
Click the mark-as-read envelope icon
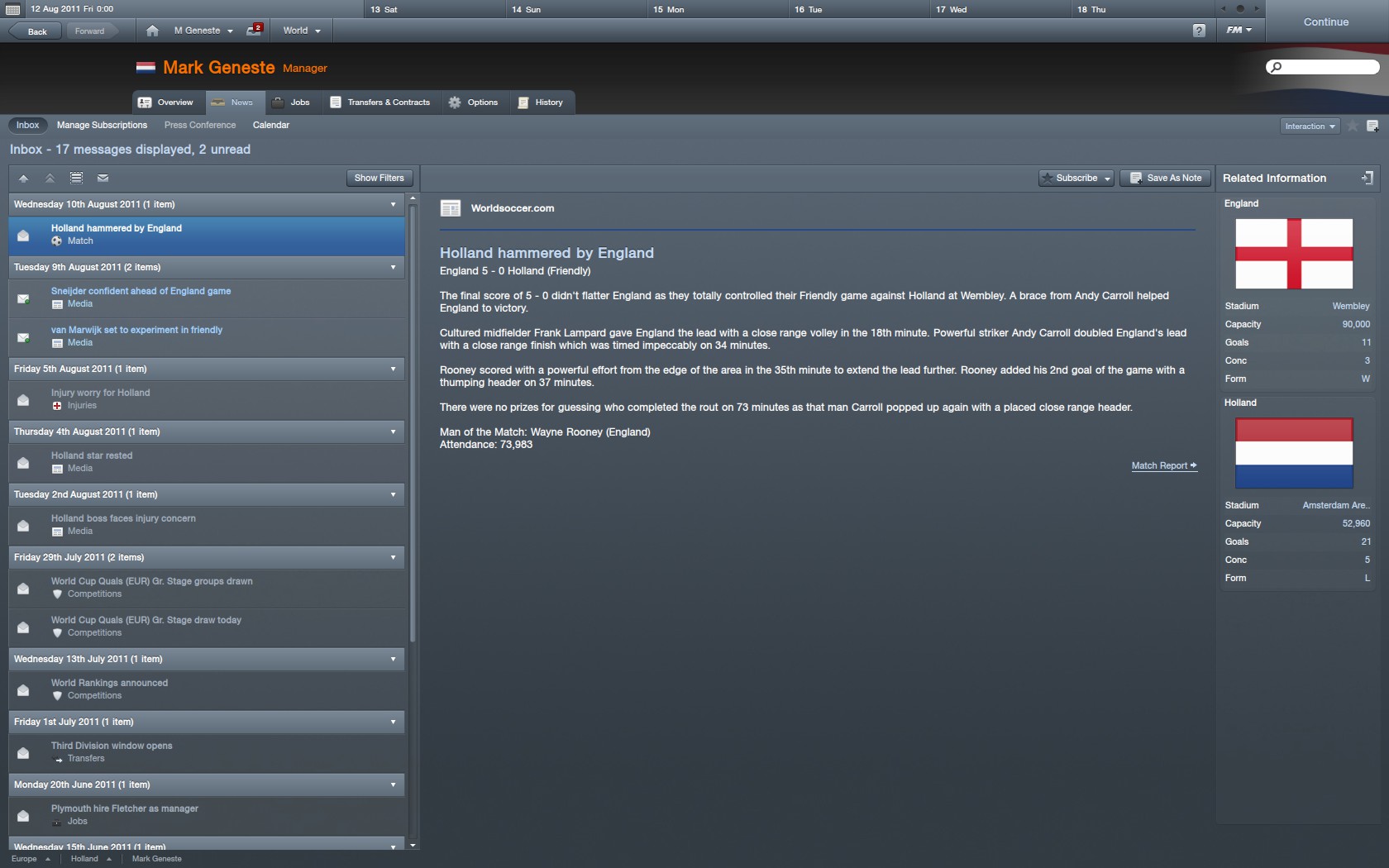pos(103,178)
